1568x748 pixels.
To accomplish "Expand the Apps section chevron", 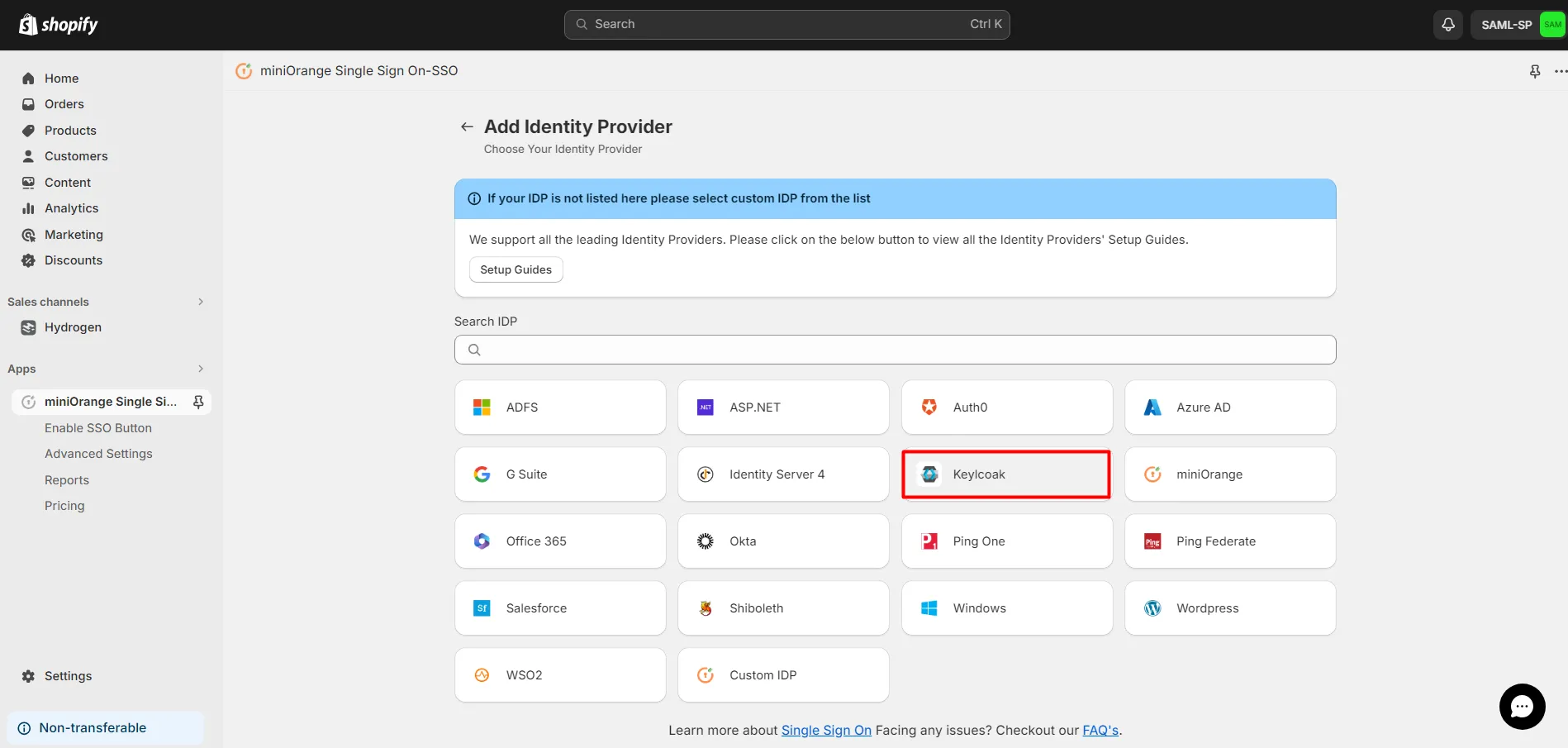I will 201,369.
